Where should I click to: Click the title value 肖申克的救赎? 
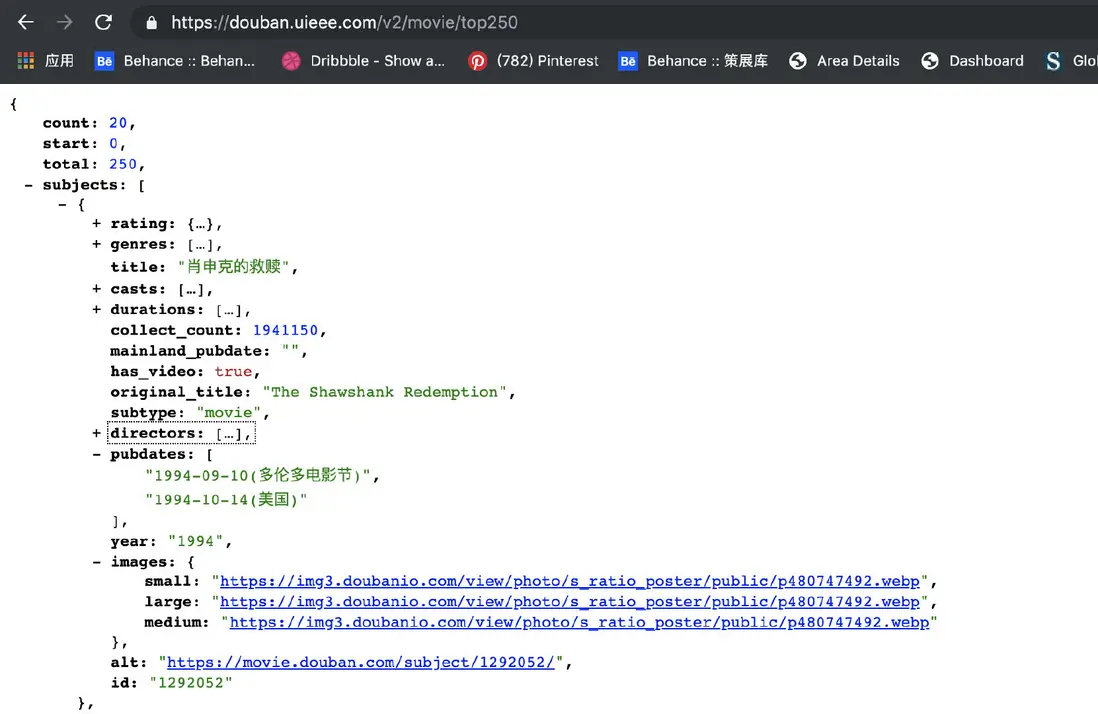coord(234,267)
